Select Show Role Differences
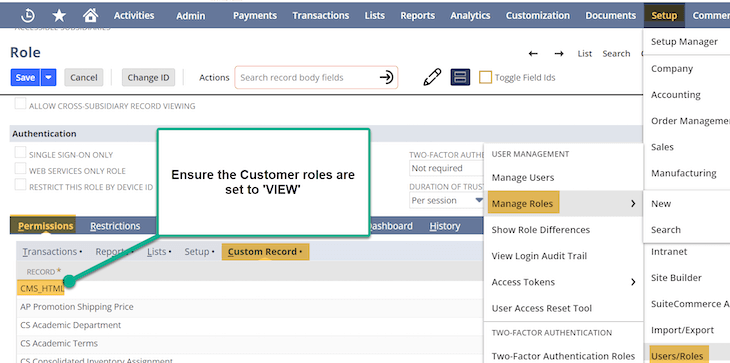 tap(541, 229)
